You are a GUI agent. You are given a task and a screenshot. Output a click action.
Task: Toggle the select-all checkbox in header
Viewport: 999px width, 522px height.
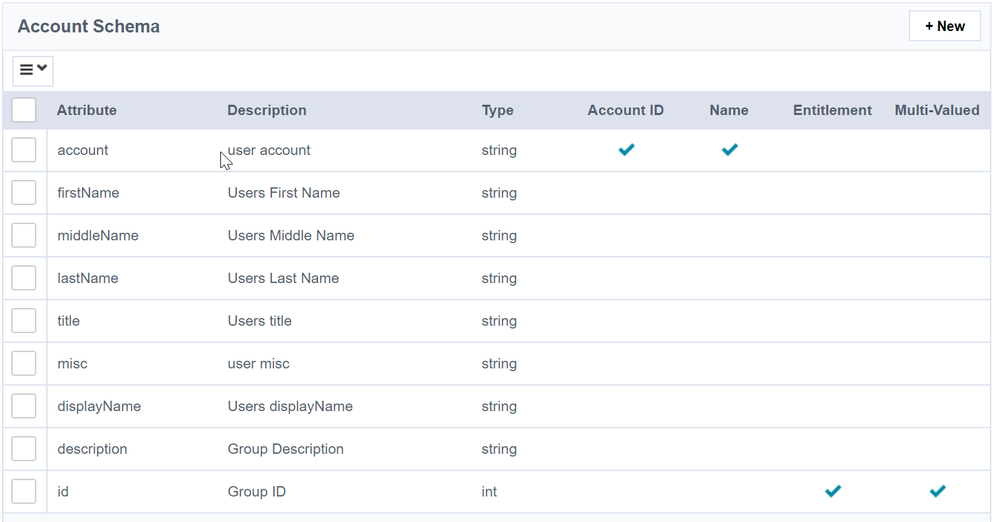pos(24,110)
